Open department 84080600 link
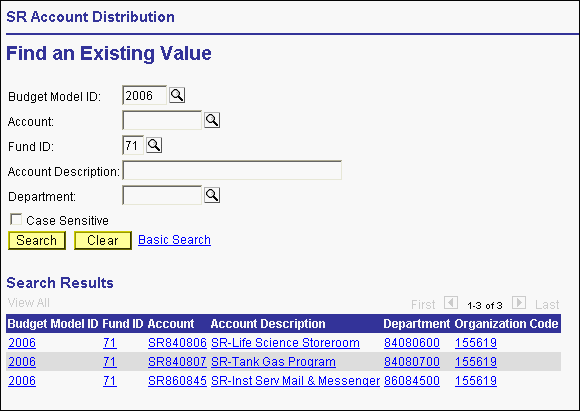Image resolution: width=580 pixels, height=411 pixels. tap(412, 343)
